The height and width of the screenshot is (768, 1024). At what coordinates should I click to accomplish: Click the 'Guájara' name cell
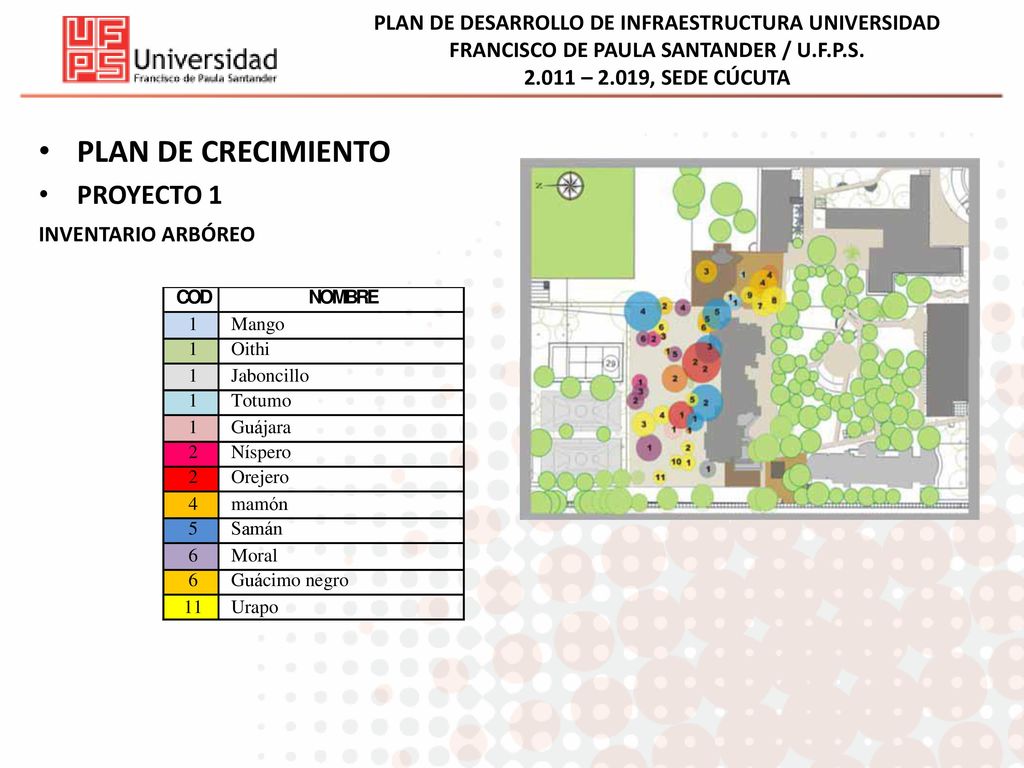pos(341,428)
